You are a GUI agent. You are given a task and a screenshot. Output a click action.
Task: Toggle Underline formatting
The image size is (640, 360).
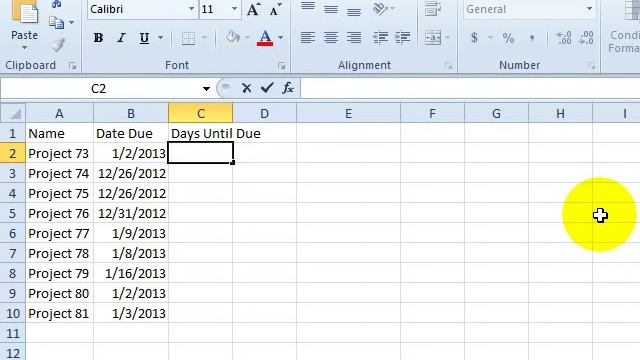144,38
